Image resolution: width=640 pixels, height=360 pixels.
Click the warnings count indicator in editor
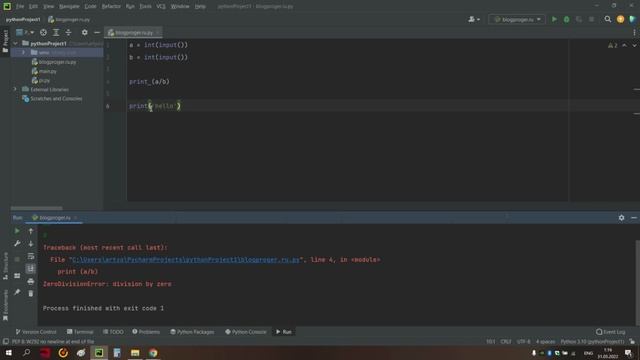(x=613, y=45)
